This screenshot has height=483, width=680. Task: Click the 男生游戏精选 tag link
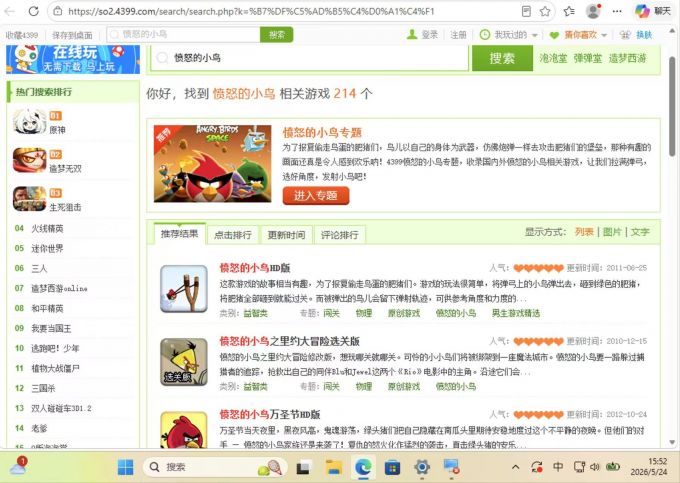coord(516,313)
